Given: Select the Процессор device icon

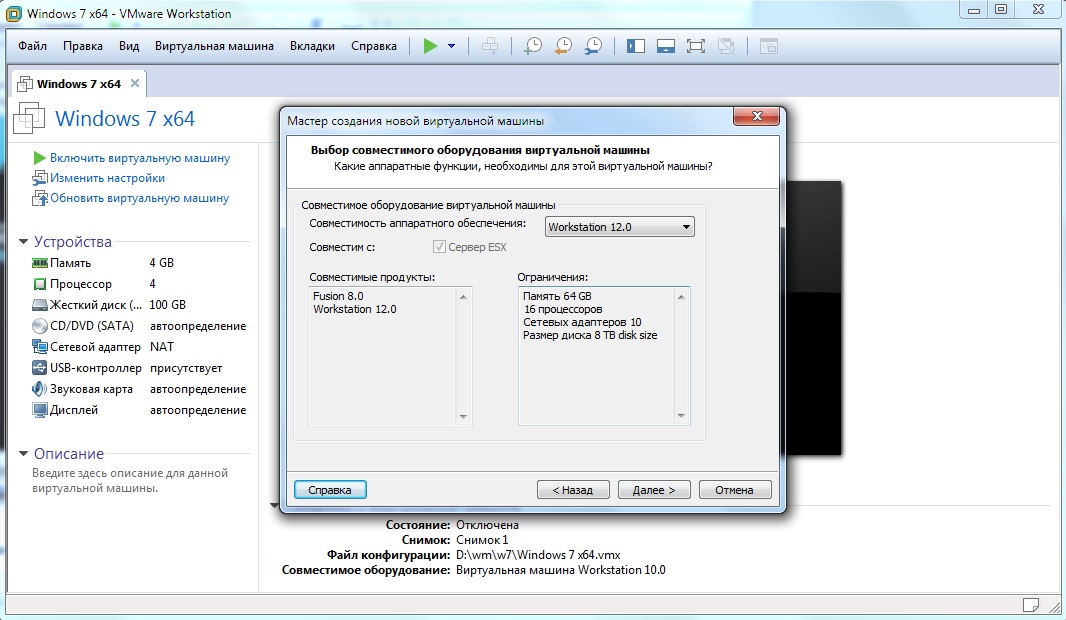Looking at the screenshot, I should point(39,284).
